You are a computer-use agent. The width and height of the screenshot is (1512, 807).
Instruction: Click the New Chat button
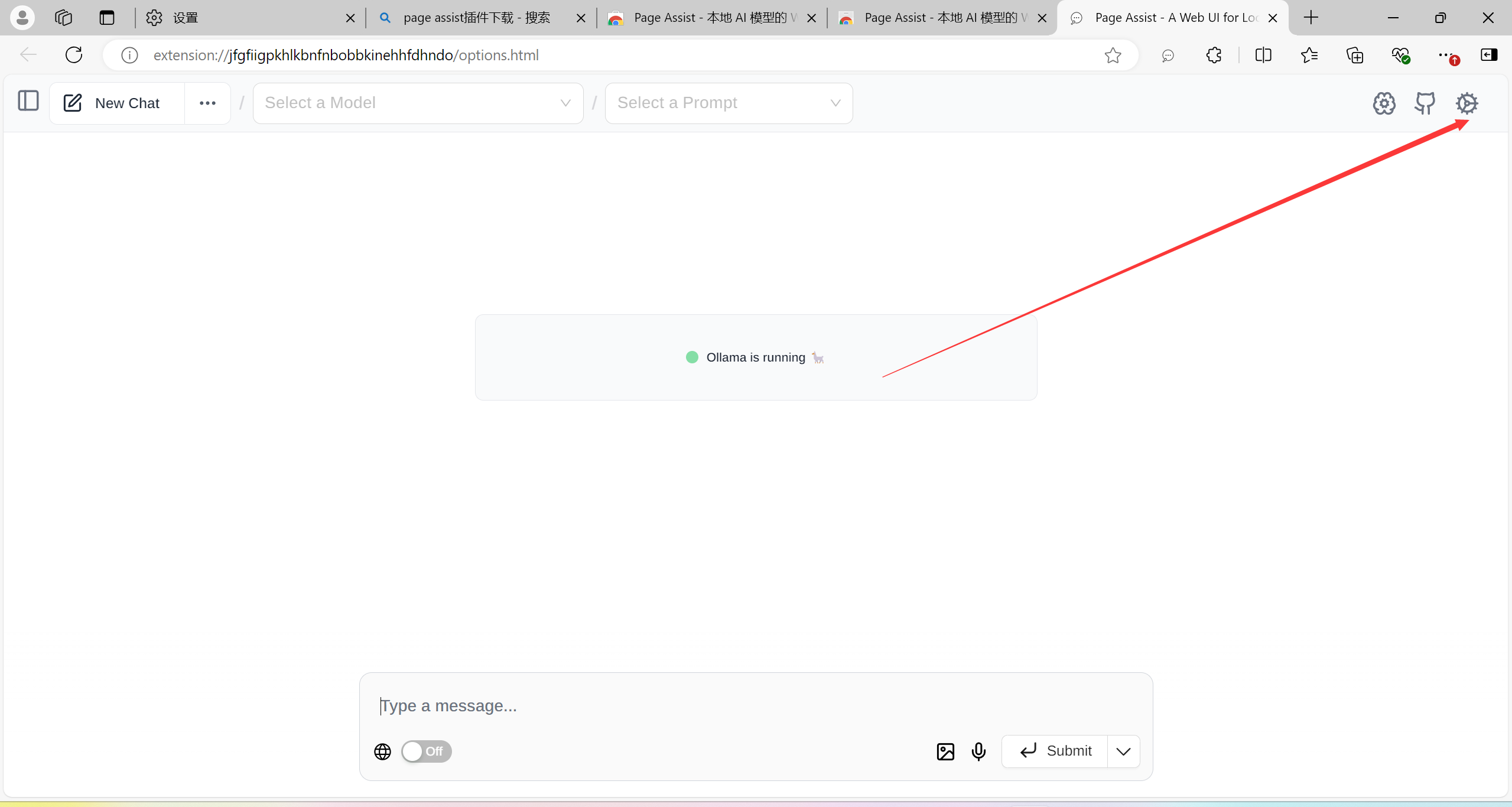(x=117, y=103)
